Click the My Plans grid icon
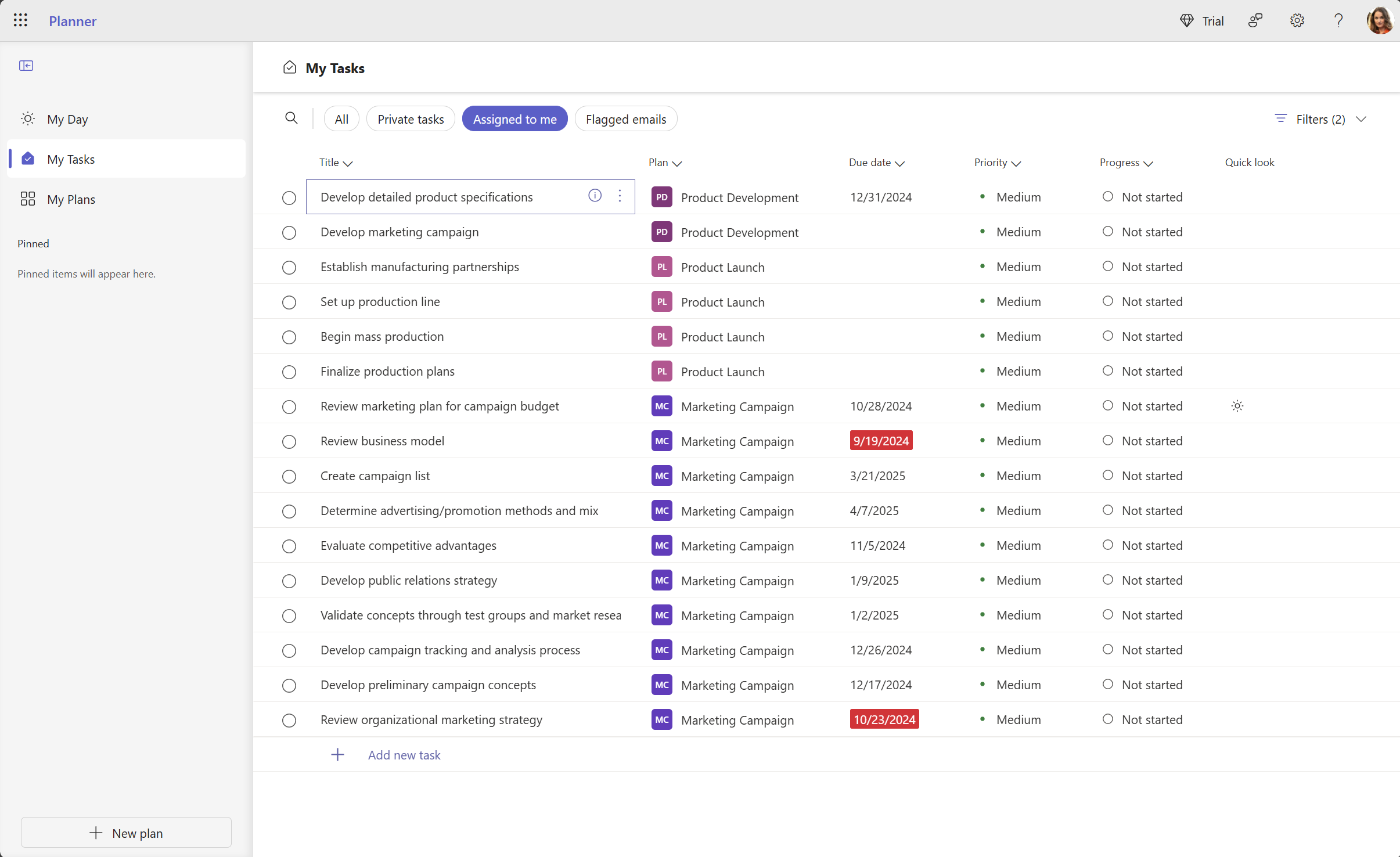The width and height of the screenshot is (1400, 857). [27, 198]
